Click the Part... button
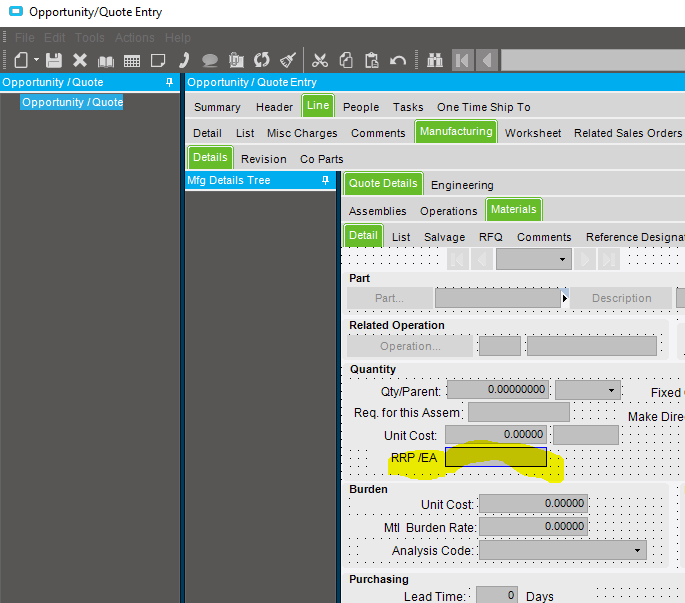Viewport: 685px width, 603px height. [x=389, y=298]
